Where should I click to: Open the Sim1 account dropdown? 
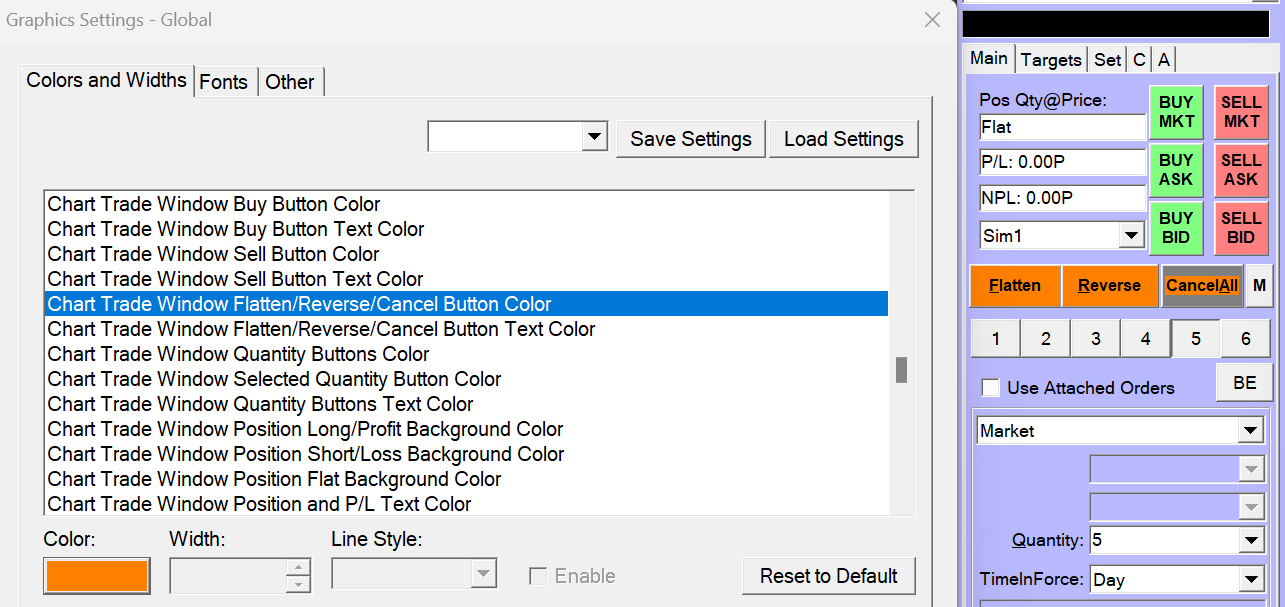pyautogui.click(x=1131, y=236)
